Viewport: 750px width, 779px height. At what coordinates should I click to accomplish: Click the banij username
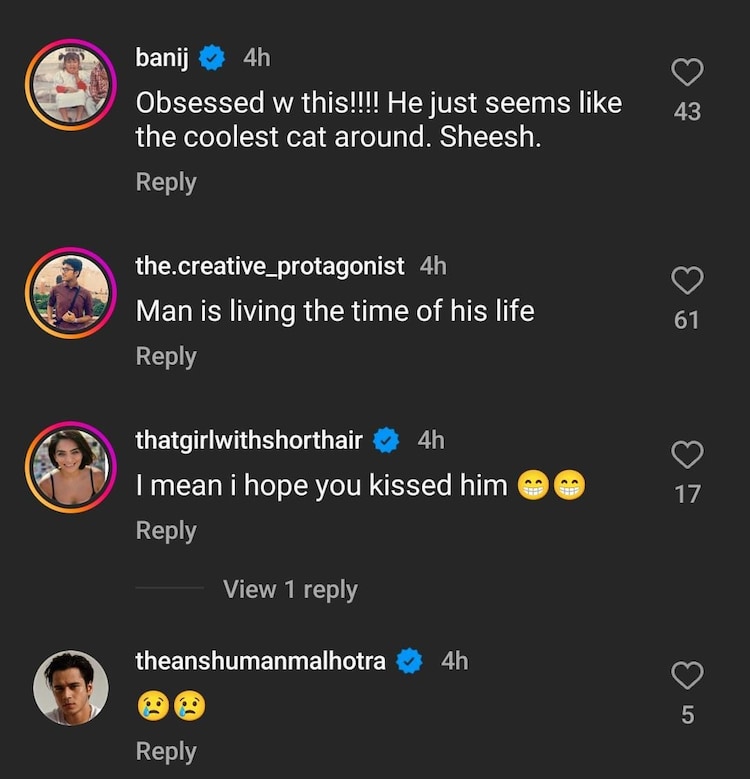pos(161,58)
